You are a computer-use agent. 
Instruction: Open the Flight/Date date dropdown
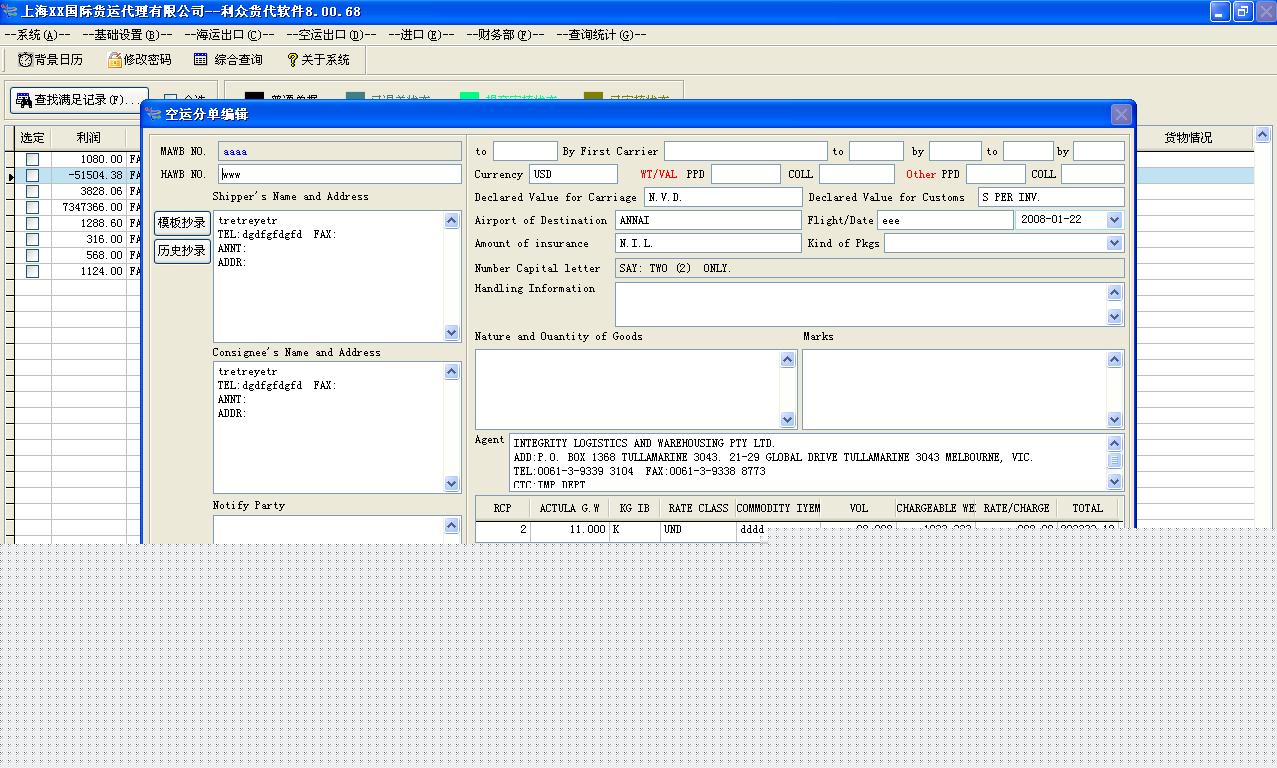[1114, 220]
